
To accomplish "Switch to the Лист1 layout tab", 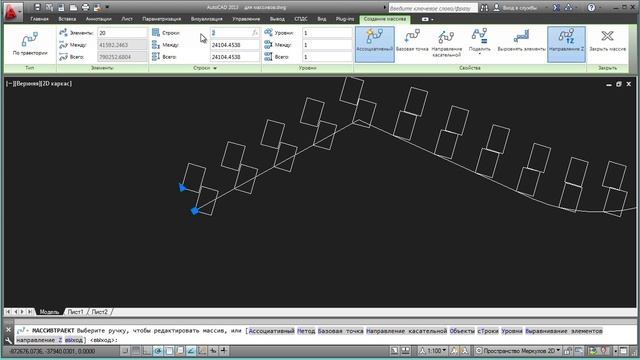I will (76, 312).
